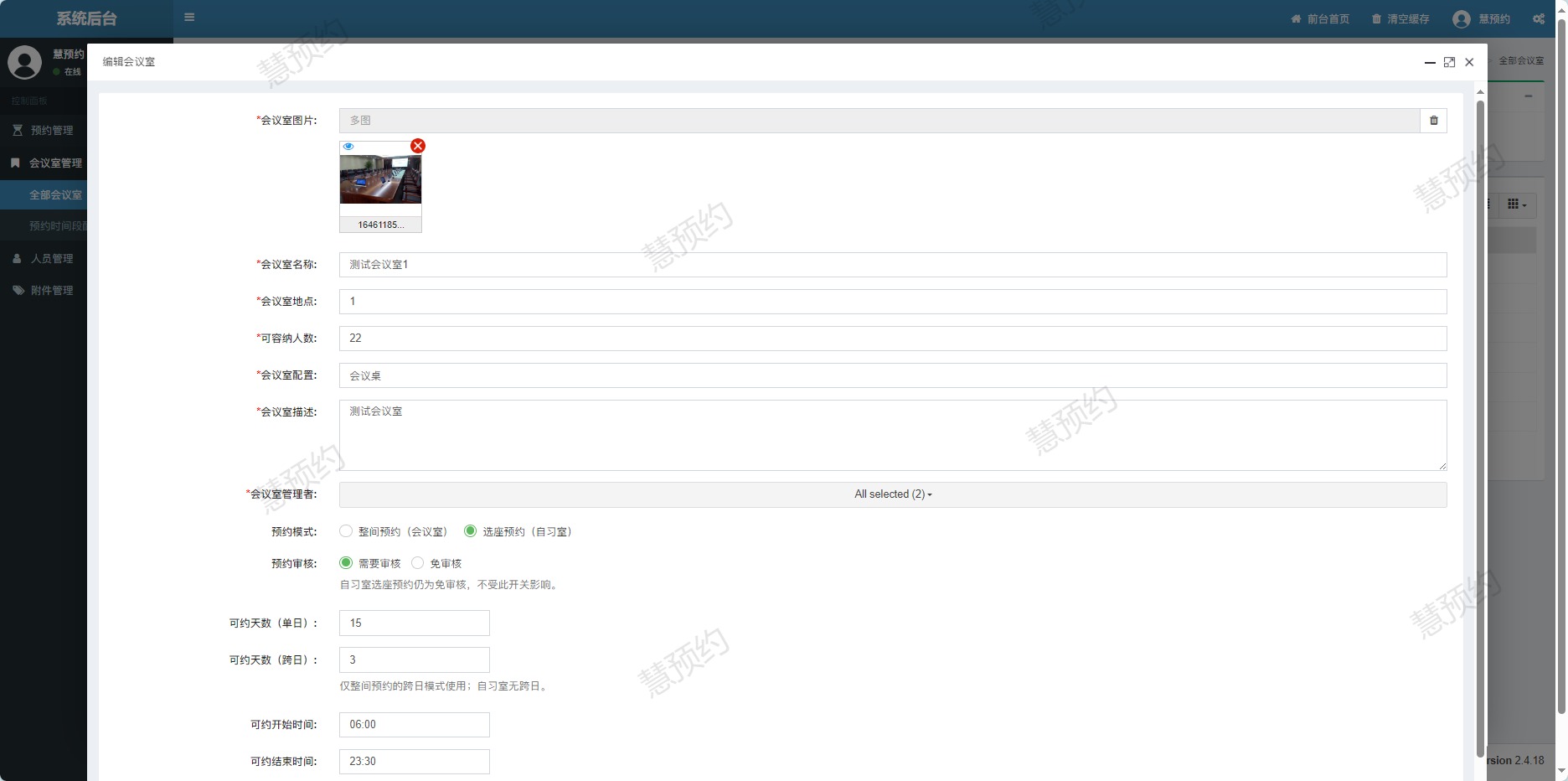Click the 会议室名称 input field
Screen dimensions: 1568x781
click(893, 265)
